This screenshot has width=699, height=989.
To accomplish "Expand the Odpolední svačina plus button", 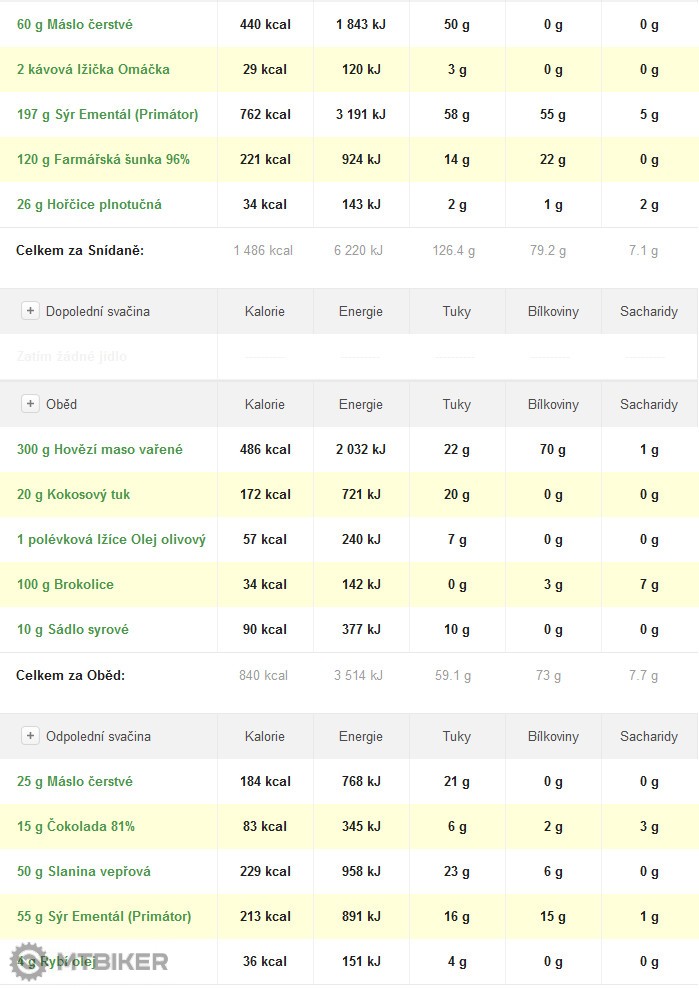I will pos(30,736).
